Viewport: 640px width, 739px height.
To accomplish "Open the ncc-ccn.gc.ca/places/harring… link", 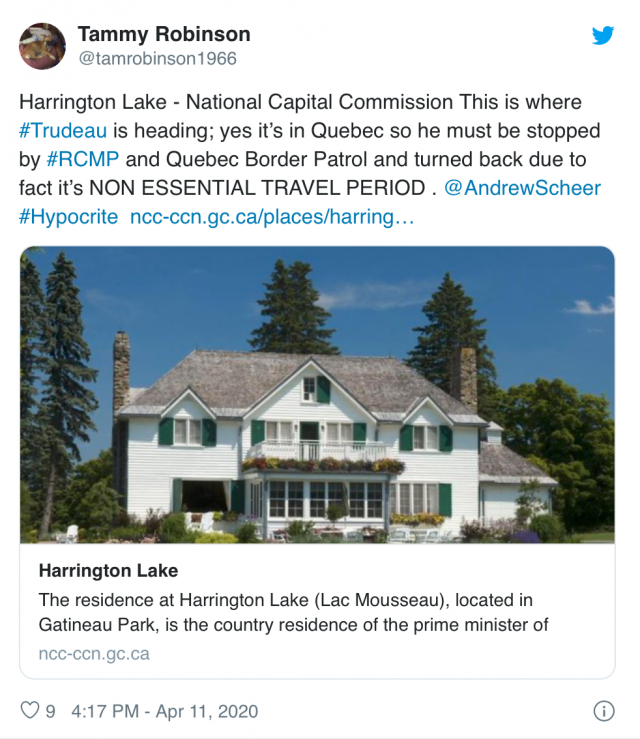I will point(272,217).
